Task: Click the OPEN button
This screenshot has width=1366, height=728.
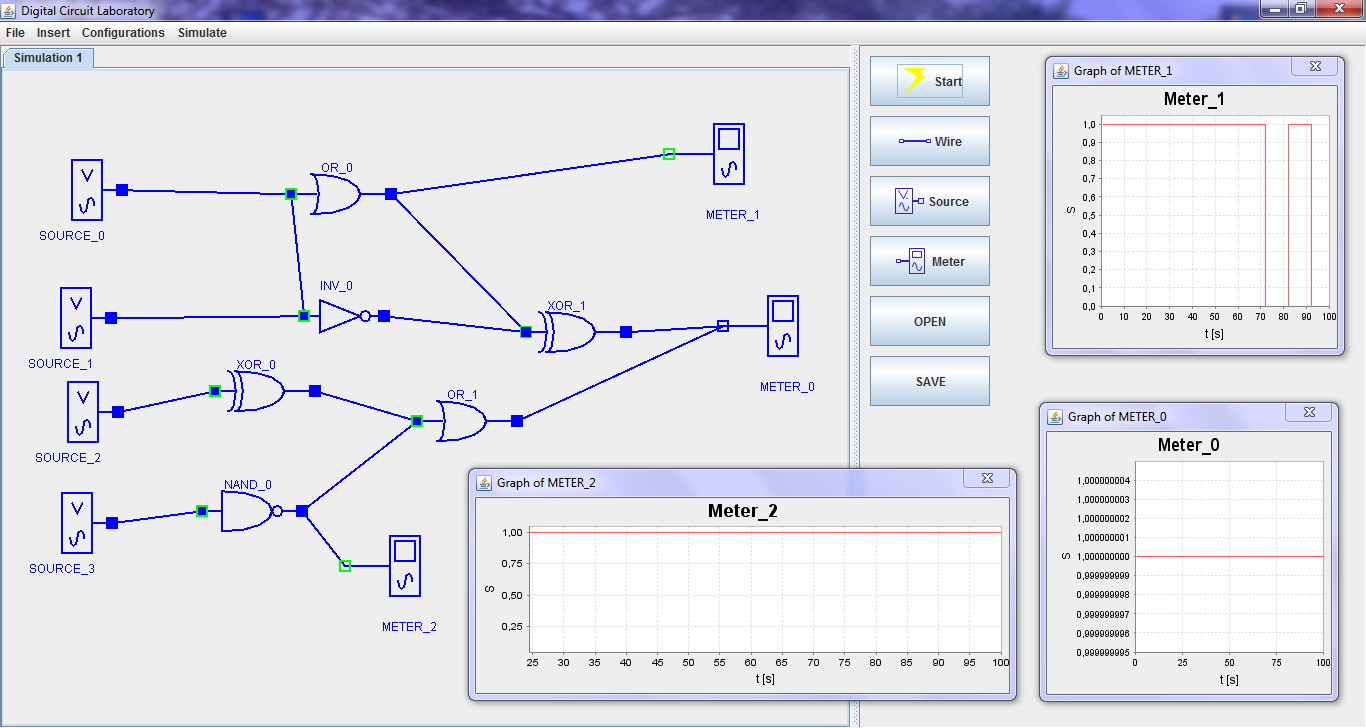Action: click(930, 321)
